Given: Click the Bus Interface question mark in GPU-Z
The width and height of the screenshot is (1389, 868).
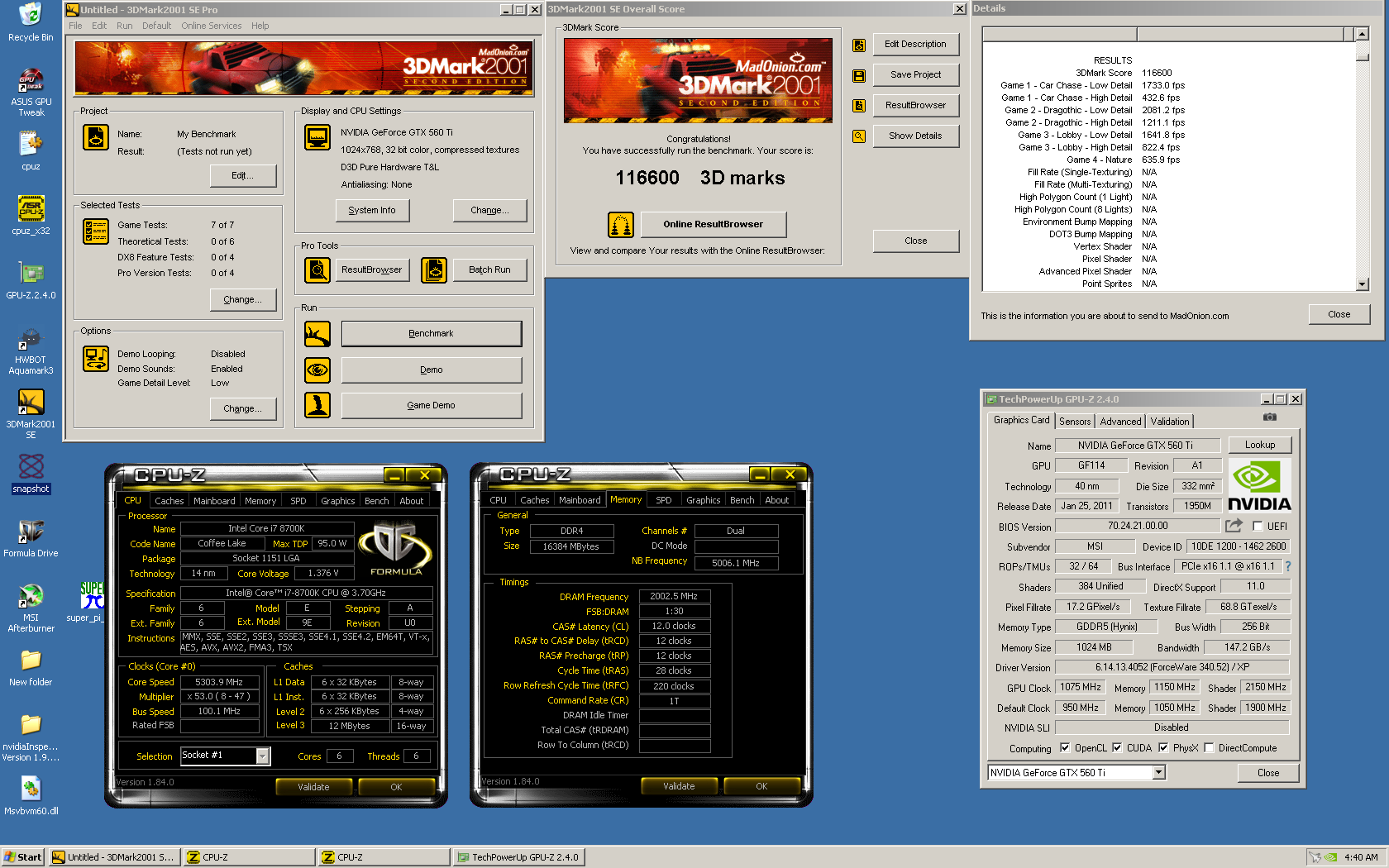Looking at the screenshot, I should 1287,566.
